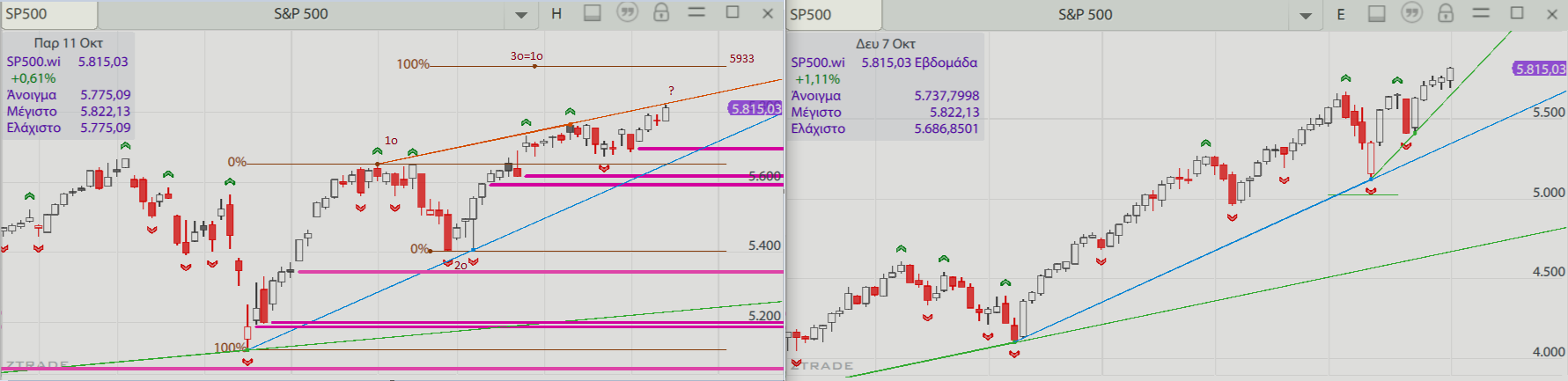Screen dimensions: 1568x381
Task: Select the '1o' wave label on left chart
Action: coord(391,140)
